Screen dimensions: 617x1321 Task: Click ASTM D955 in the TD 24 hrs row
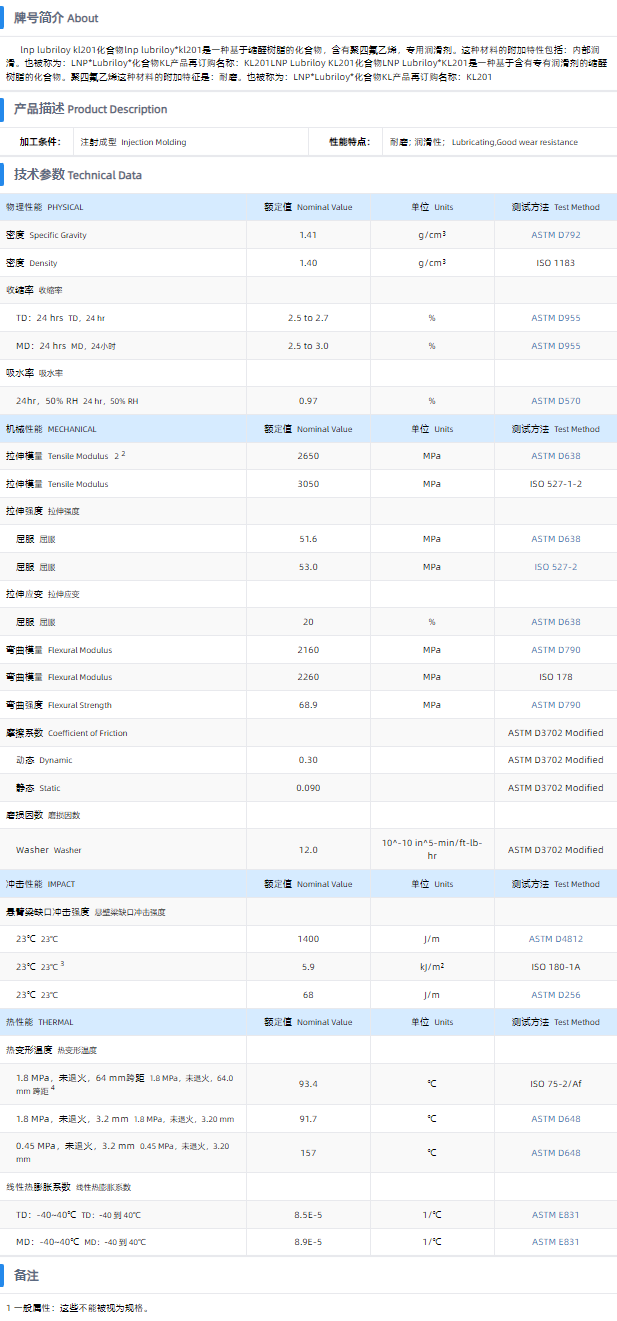click(555, 318)
